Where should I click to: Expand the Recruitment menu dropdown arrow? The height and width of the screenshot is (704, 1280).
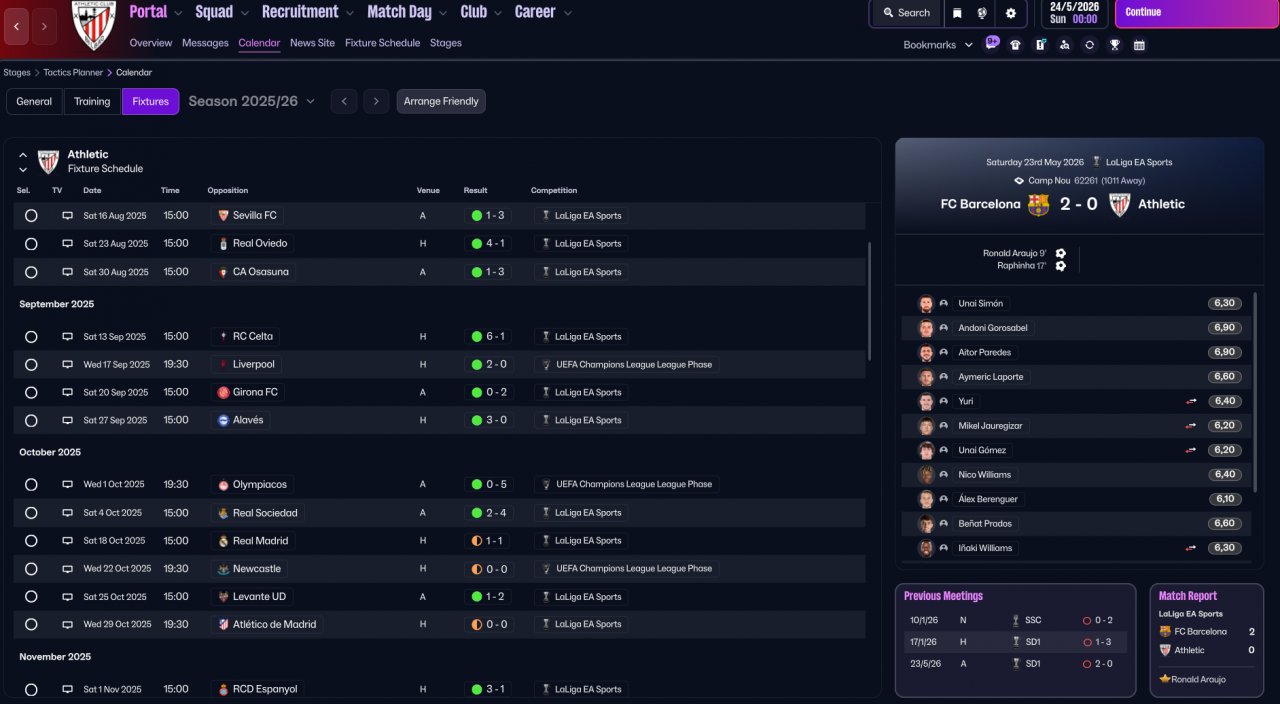[x=350, y=13]
